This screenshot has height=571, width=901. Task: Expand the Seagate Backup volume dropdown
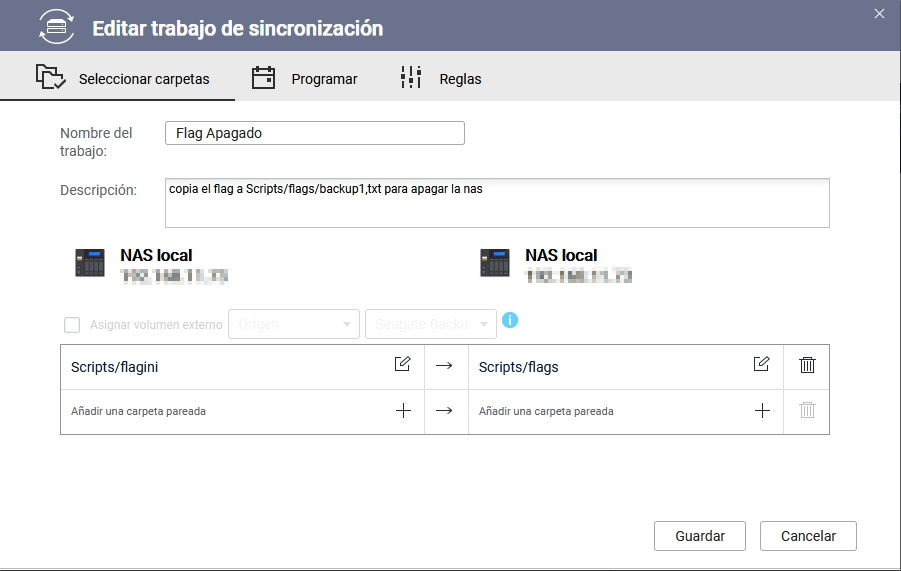[431, 324]
